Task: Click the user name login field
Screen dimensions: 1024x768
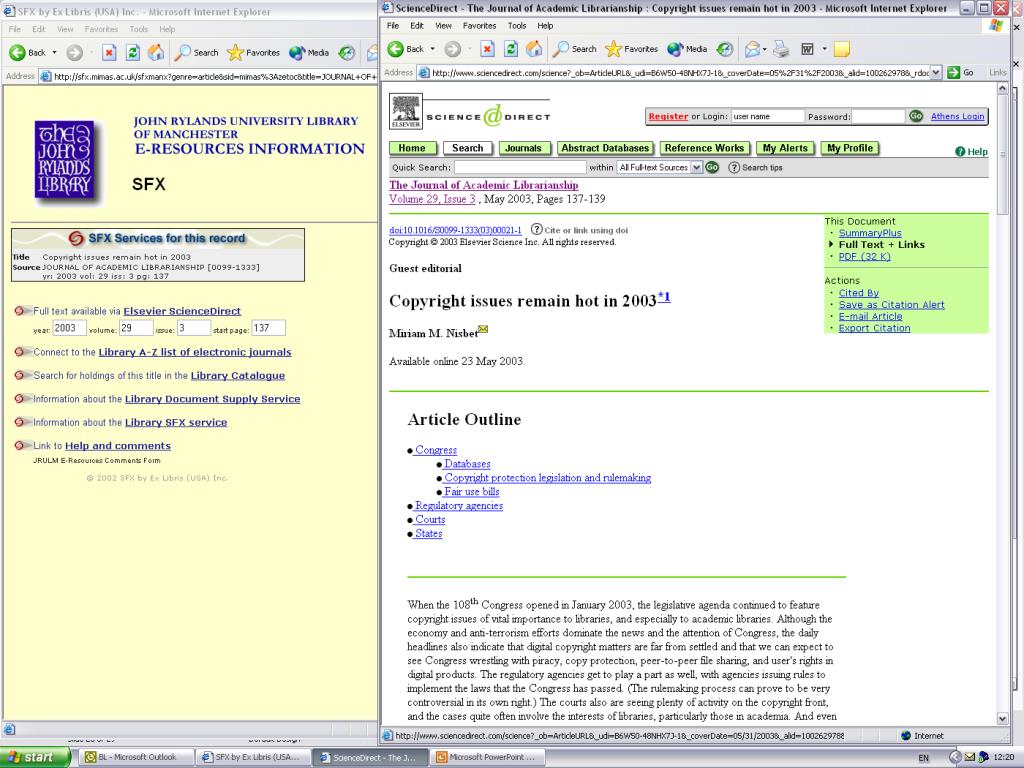Action: coord(767,116)
